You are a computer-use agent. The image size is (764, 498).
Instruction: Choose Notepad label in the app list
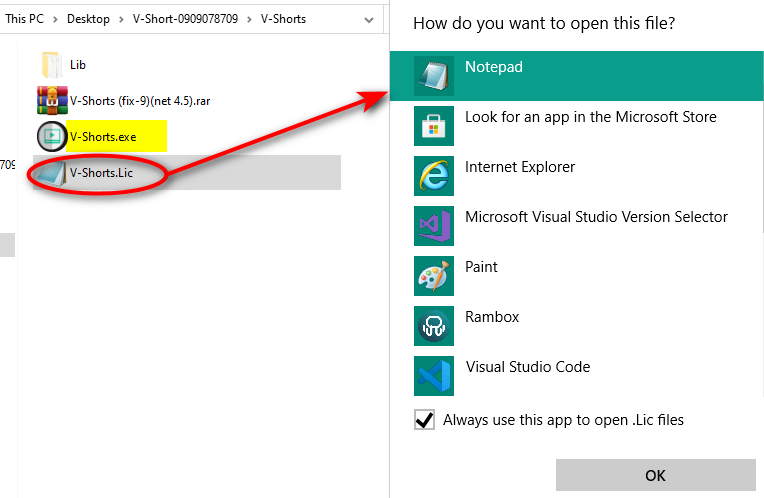[x=494, y=67]
